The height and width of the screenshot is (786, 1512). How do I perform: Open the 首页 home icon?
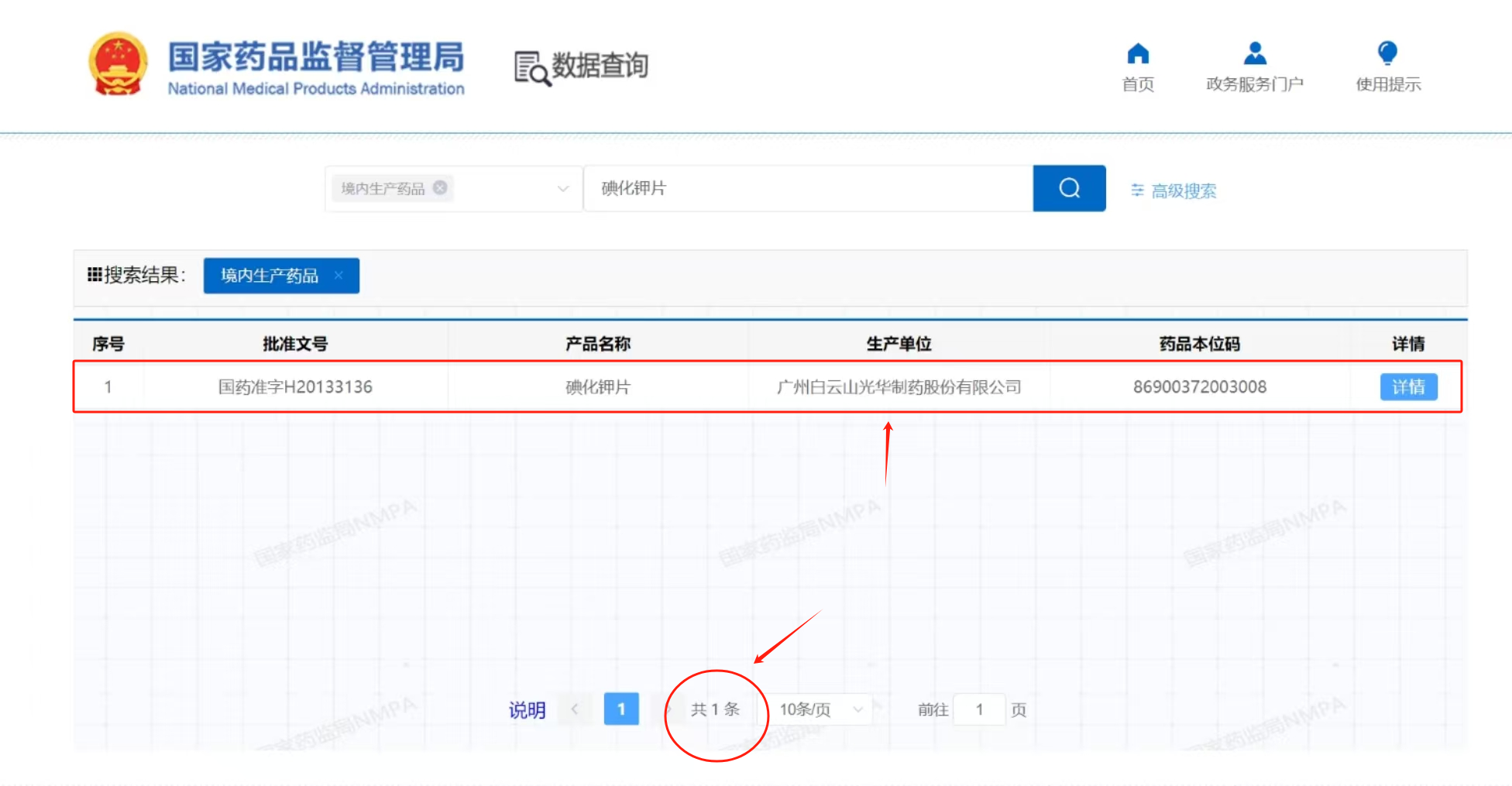pyautogui.click(x=1138, y=54)
